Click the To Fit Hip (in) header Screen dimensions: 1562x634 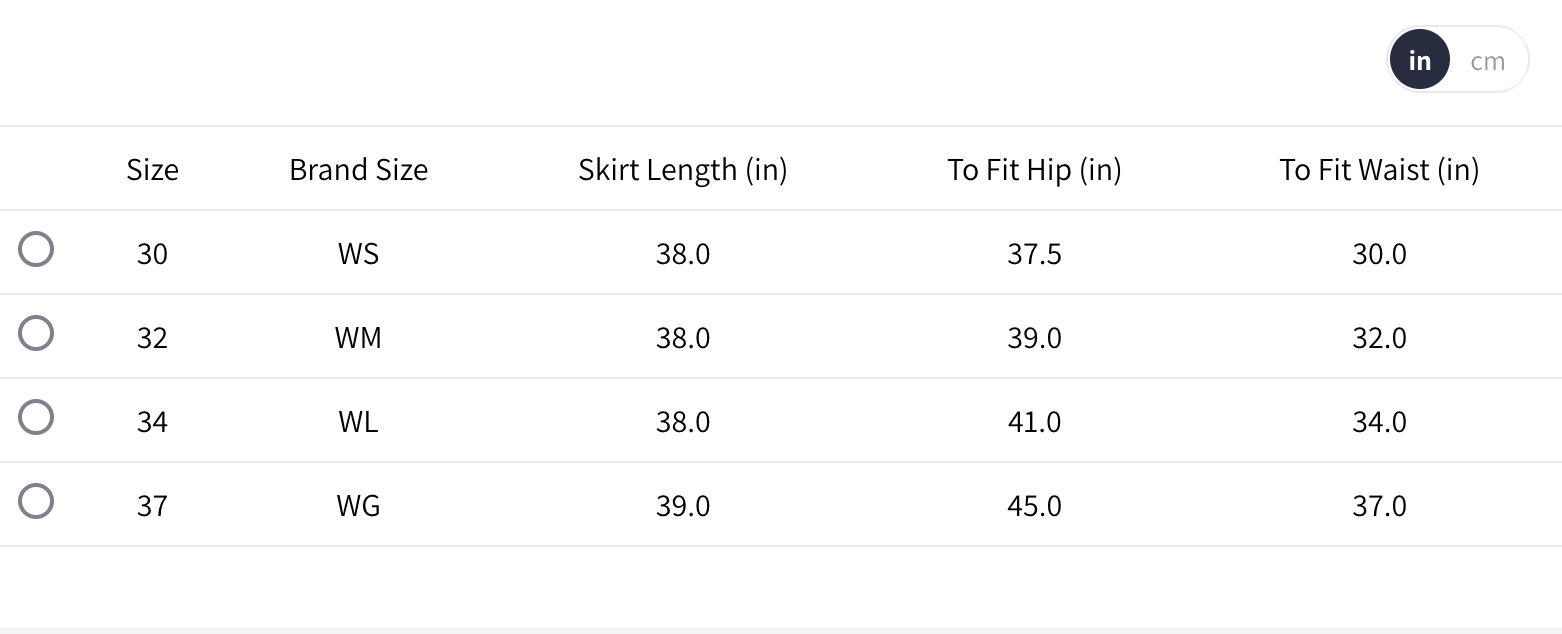[x=1034, y=170]
